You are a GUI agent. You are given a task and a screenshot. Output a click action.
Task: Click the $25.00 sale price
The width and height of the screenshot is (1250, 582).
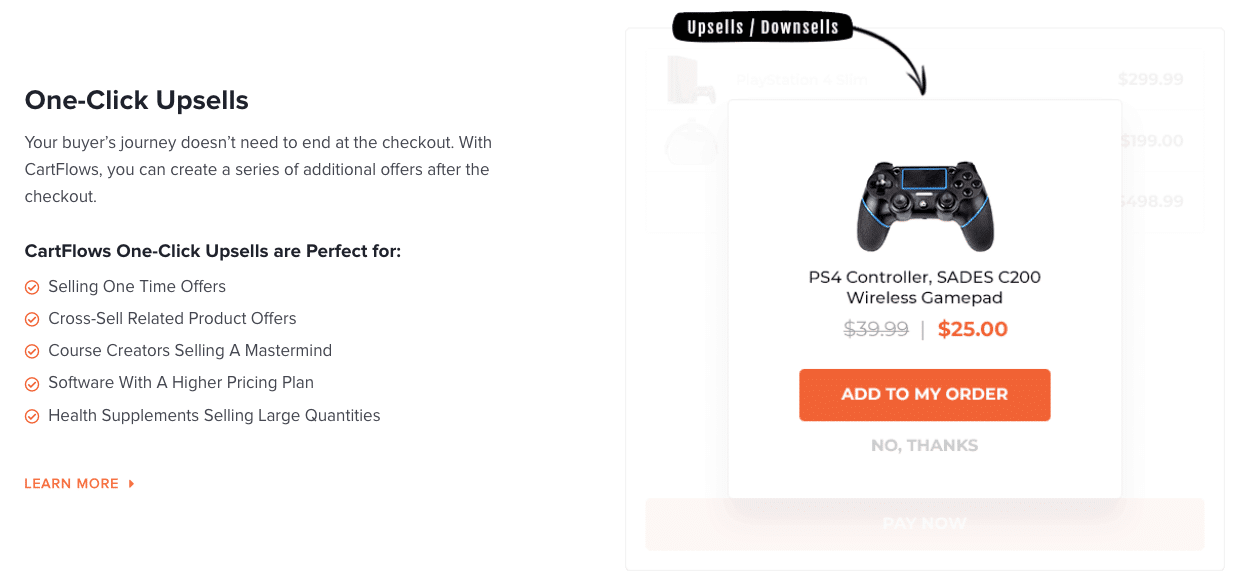pyautogui.click(x=973, y=329)
